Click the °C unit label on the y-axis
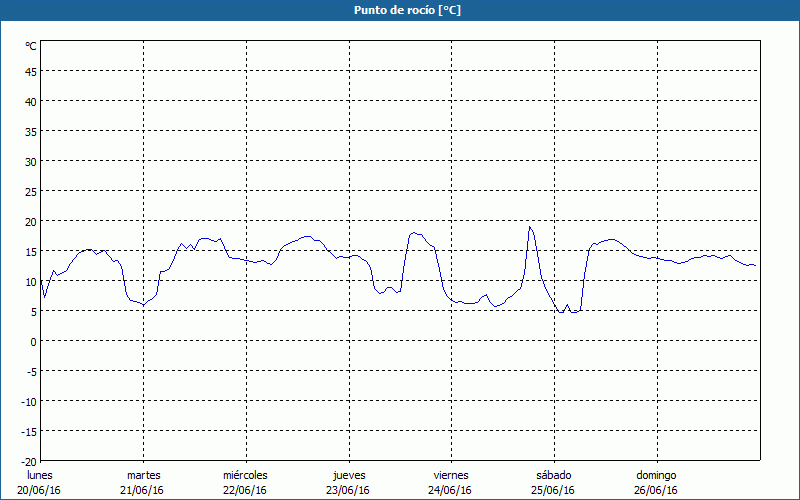Image resolution: width=800 pixels, height=500 pixels. coord(31,46)
